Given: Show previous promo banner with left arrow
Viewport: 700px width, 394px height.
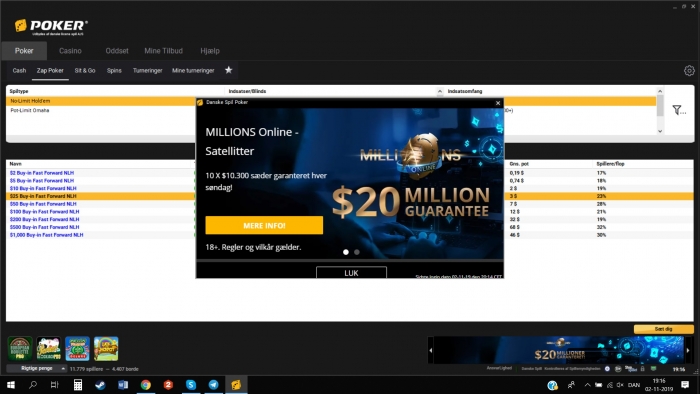Looking at the screenshot, I should (x=431, y=350).
